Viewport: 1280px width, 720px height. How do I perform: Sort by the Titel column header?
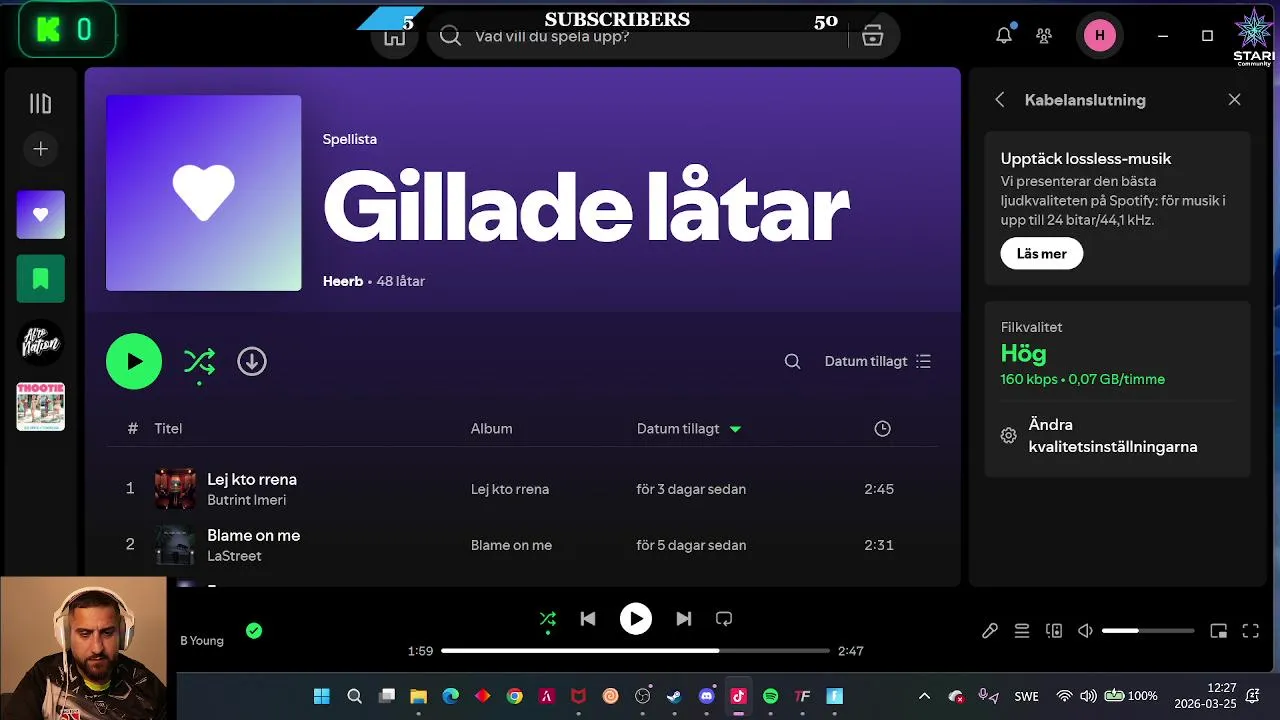click(x=168, y=428)
